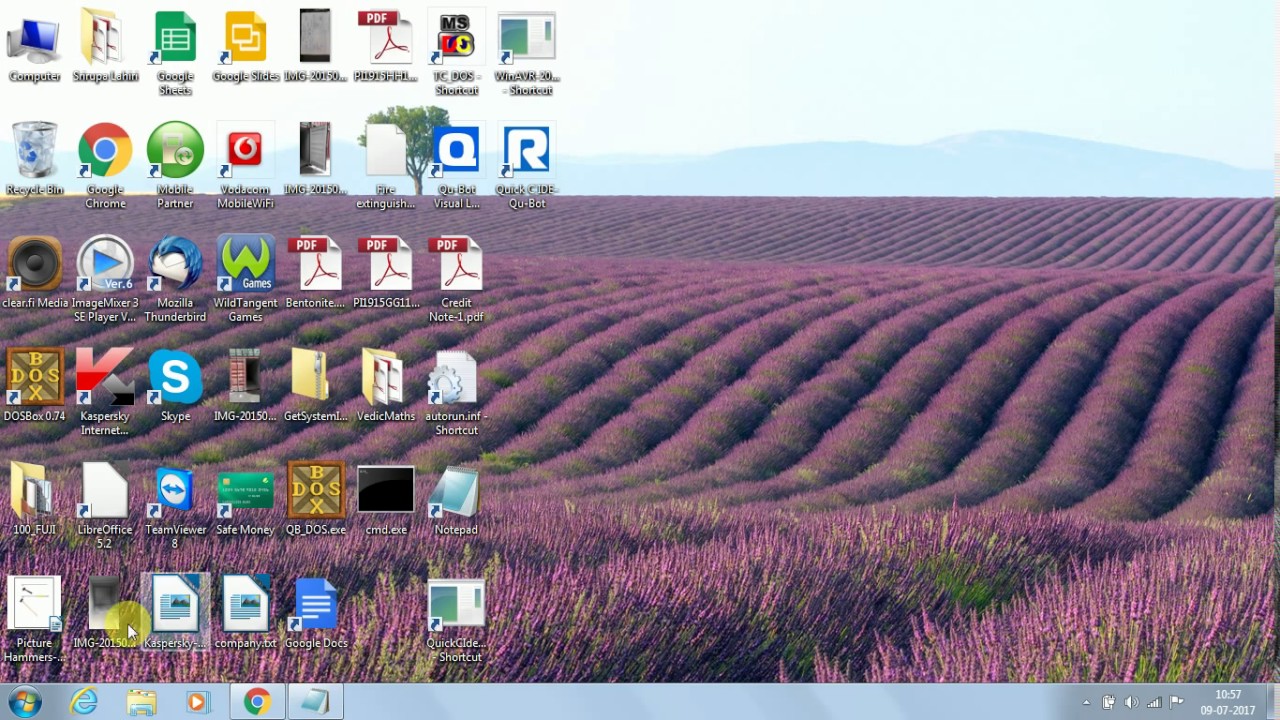Open the PI1915GG11 PDF file
The width and height of the screenshot is (1280, 720).
(386, 273)
